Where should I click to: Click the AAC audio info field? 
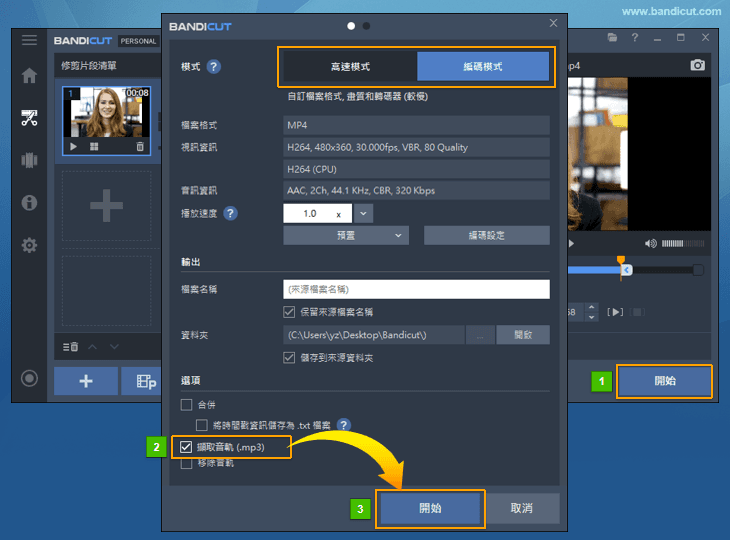tap(416, 190)
